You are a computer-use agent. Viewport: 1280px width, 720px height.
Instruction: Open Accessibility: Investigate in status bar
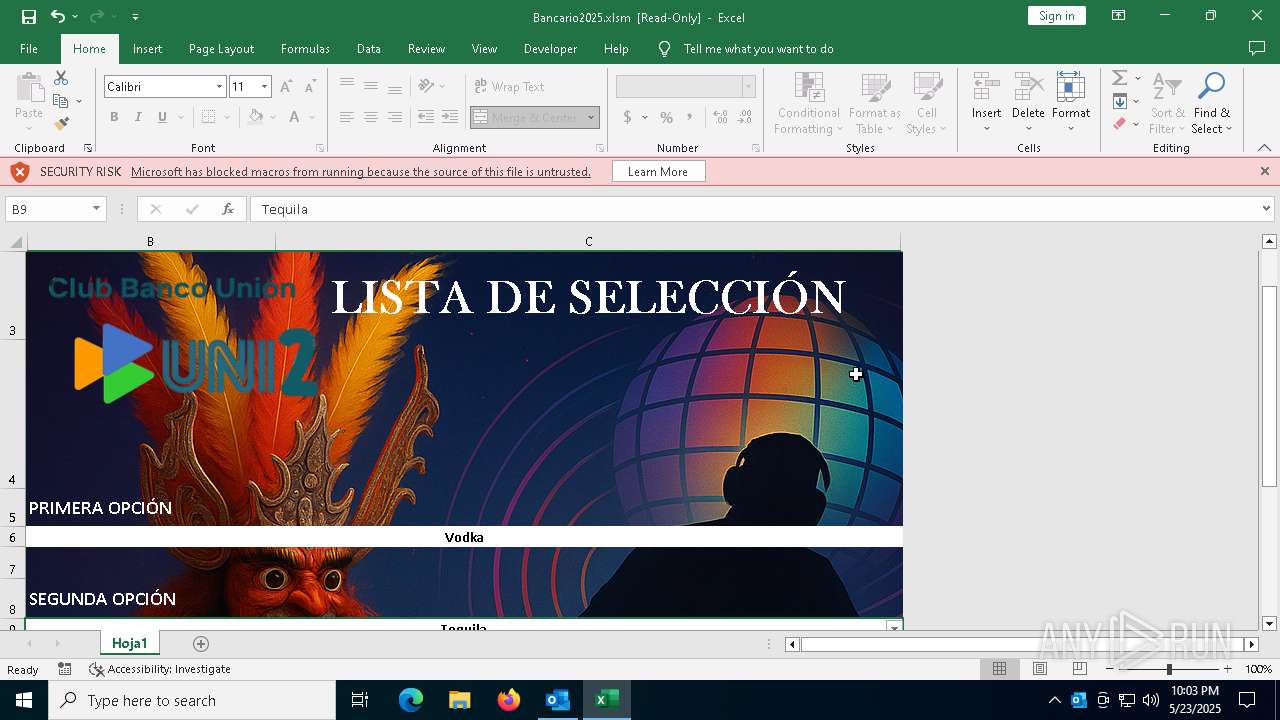point(160,669)
